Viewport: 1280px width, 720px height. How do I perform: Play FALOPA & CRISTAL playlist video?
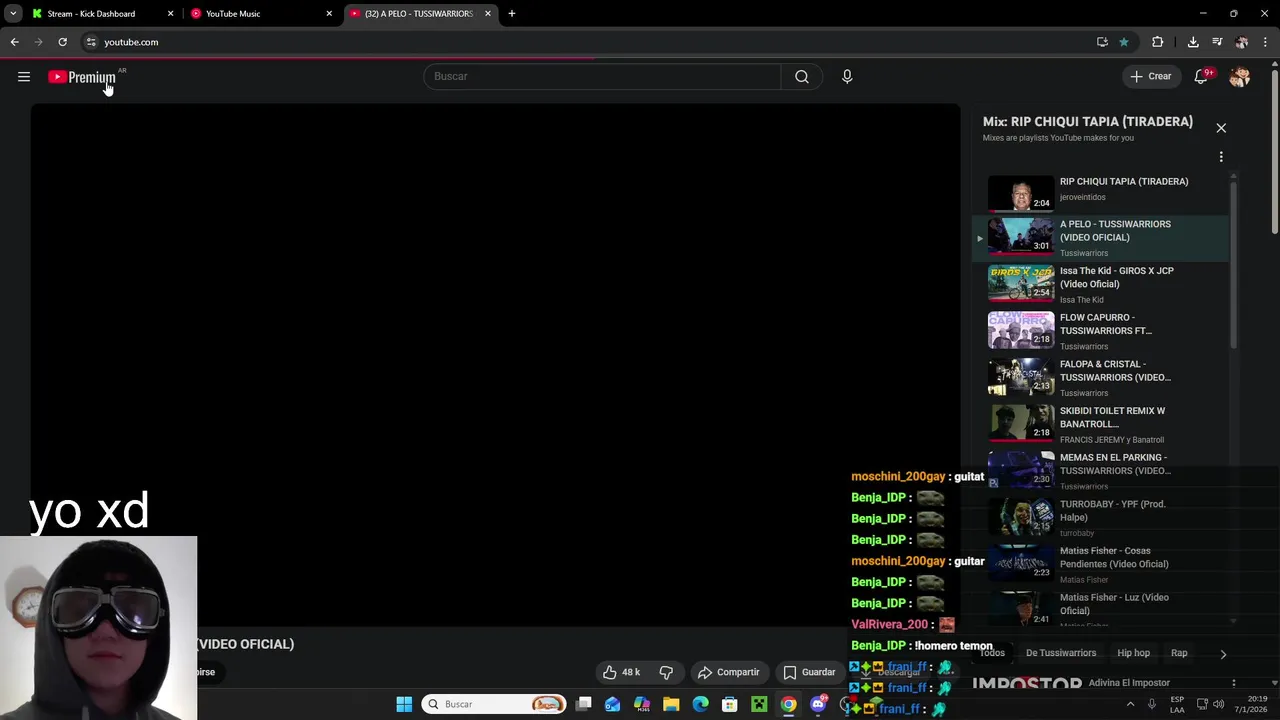(x=1102, y=378)
